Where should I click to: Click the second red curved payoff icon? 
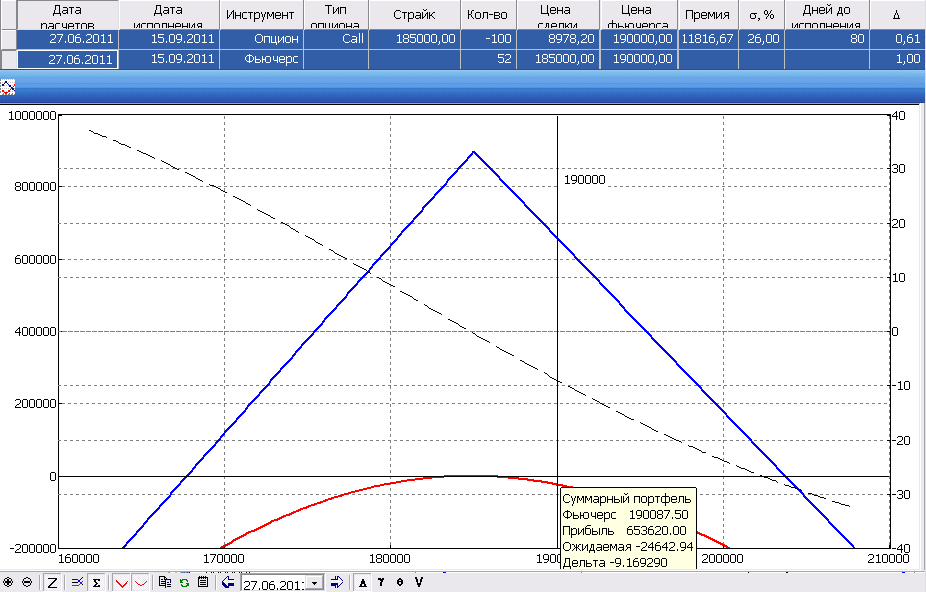click(x=140, y=582)
